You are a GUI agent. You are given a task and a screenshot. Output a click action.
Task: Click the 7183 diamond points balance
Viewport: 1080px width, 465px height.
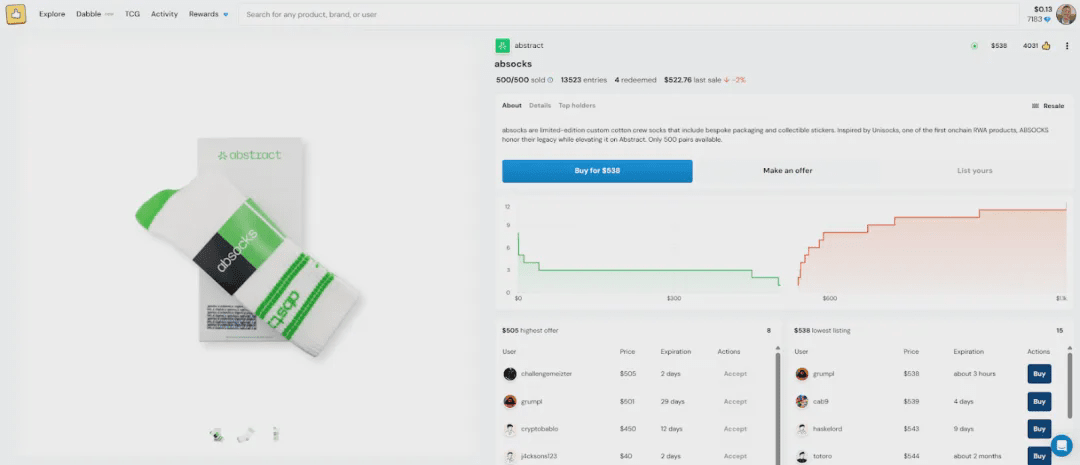[1039, 19]
